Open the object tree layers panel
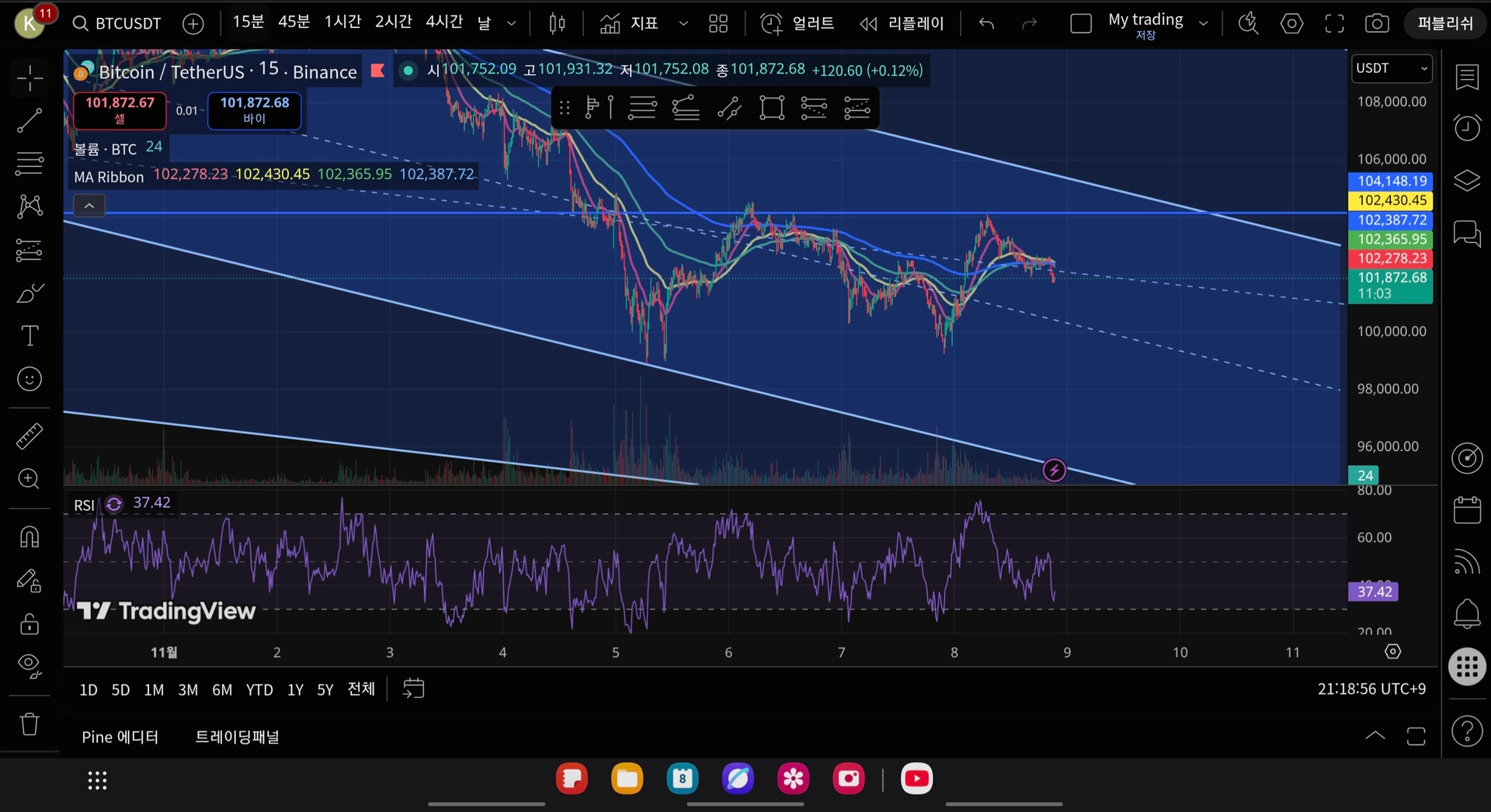Viewport: 1491px width, 812px height. 1467,181
